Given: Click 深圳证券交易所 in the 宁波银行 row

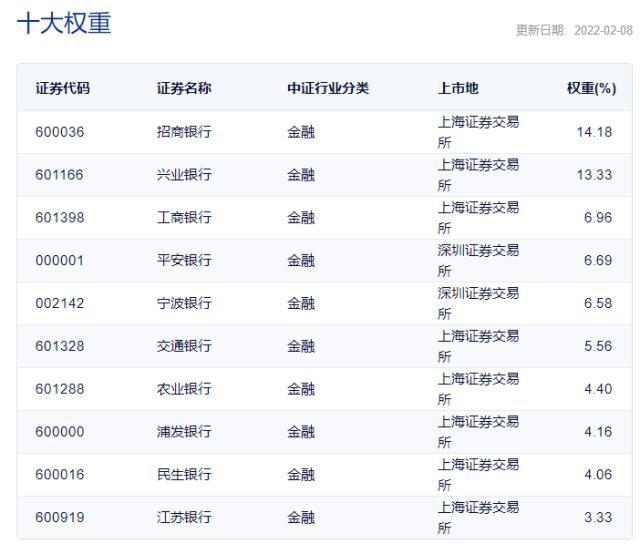Looking at the screenshot, I should [478, 303].
